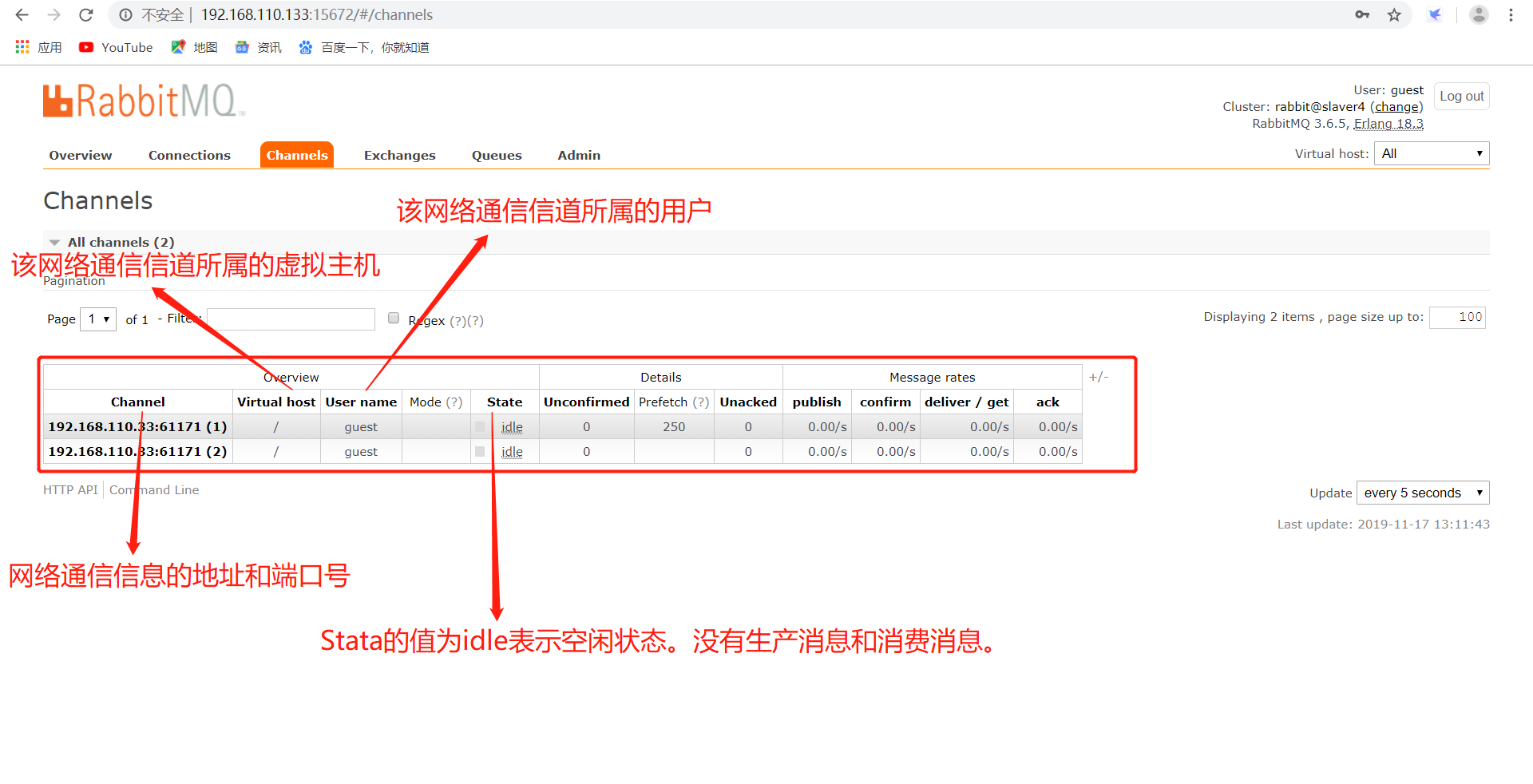Image resolution: width=1533 pixels, height=784 pixels.
Task: Open the Chrome profile avatar
Action: pos(1479,14)
